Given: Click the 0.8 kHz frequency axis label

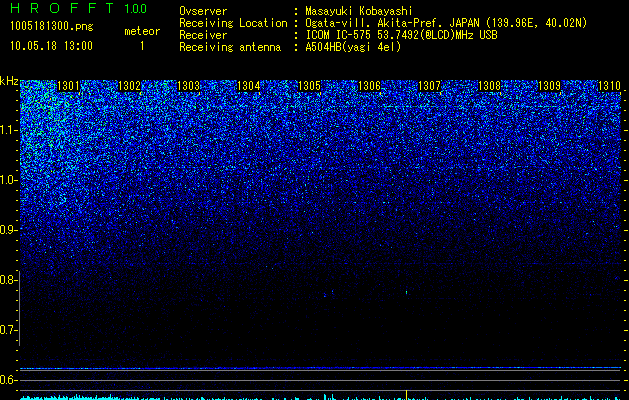Looking at the screenshot, I should [8, 280].
